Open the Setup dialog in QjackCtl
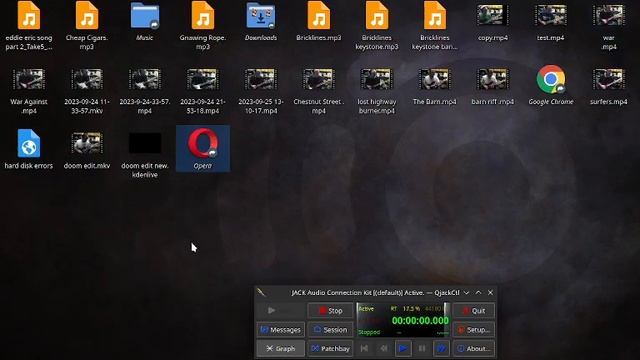The image size is (640, 360). click(x=473, y=329)
